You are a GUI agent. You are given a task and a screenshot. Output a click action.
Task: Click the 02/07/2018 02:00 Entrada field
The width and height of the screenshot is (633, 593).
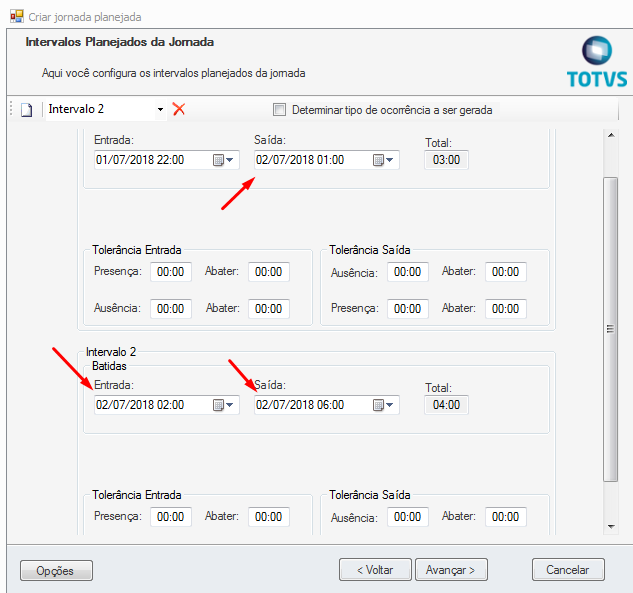pyautogui.click(x=166, y=405)
